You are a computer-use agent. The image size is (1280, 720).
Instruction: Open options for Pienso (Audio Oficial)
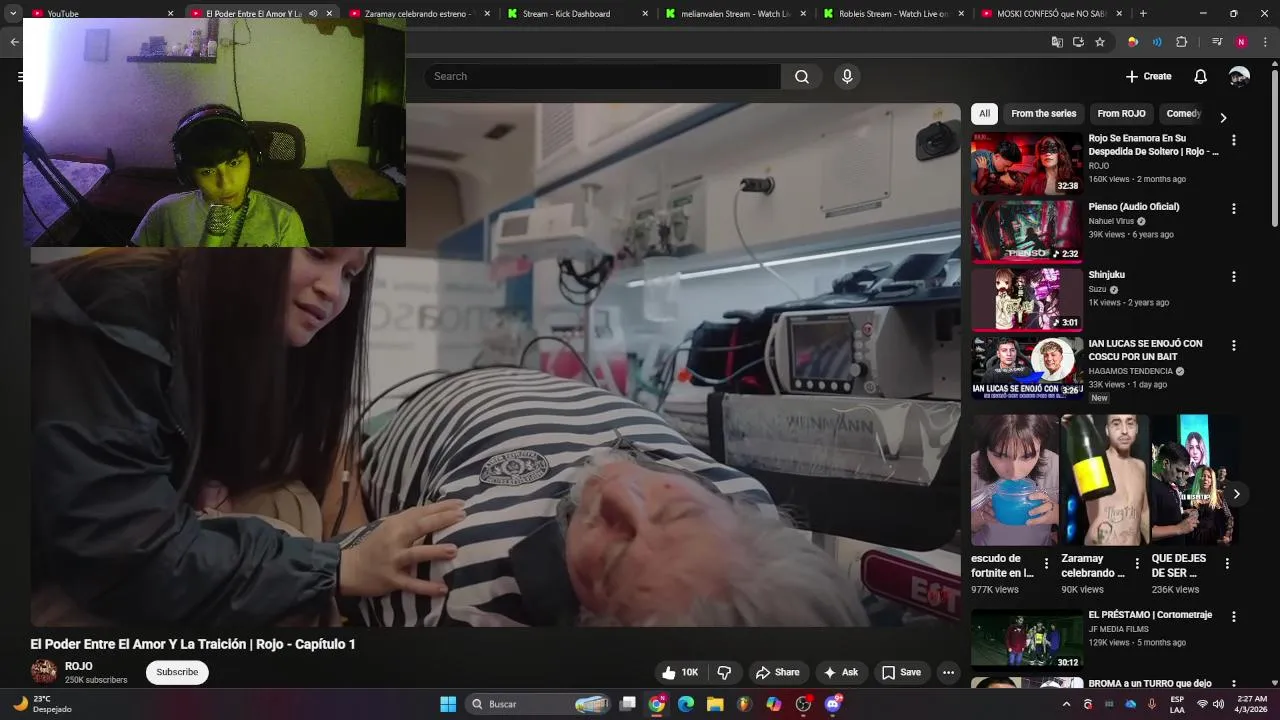[1233, 209]
